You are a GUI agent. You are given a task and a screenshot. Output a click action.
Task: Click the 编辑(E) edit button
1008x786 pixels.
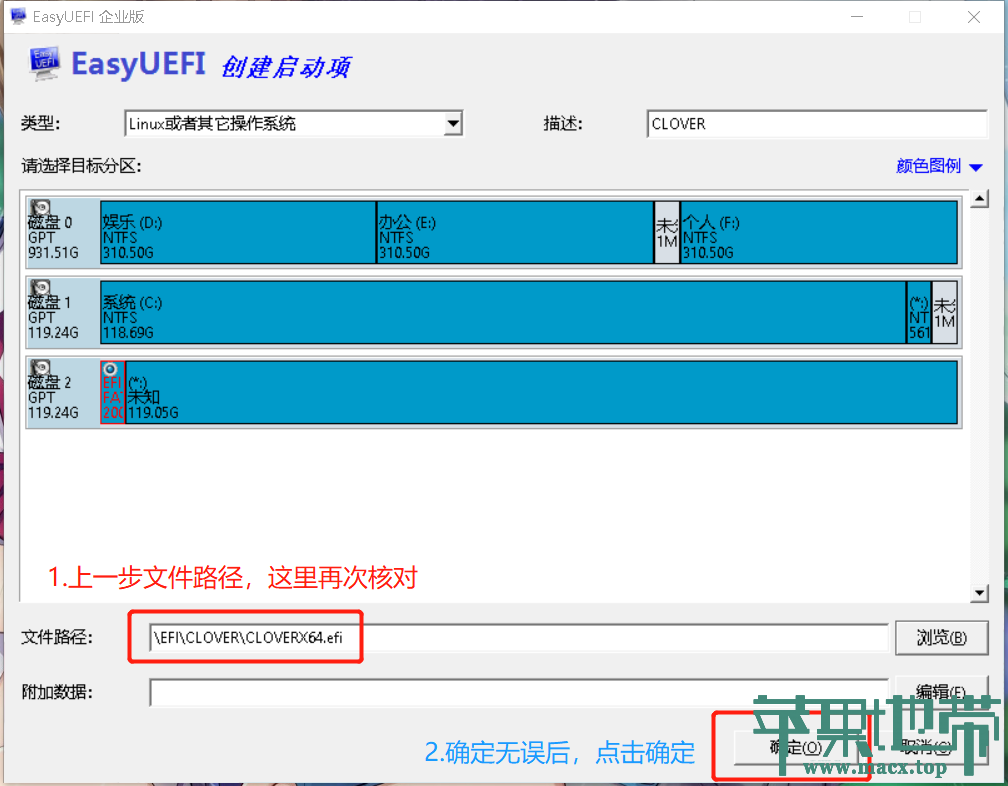point(941,692)
